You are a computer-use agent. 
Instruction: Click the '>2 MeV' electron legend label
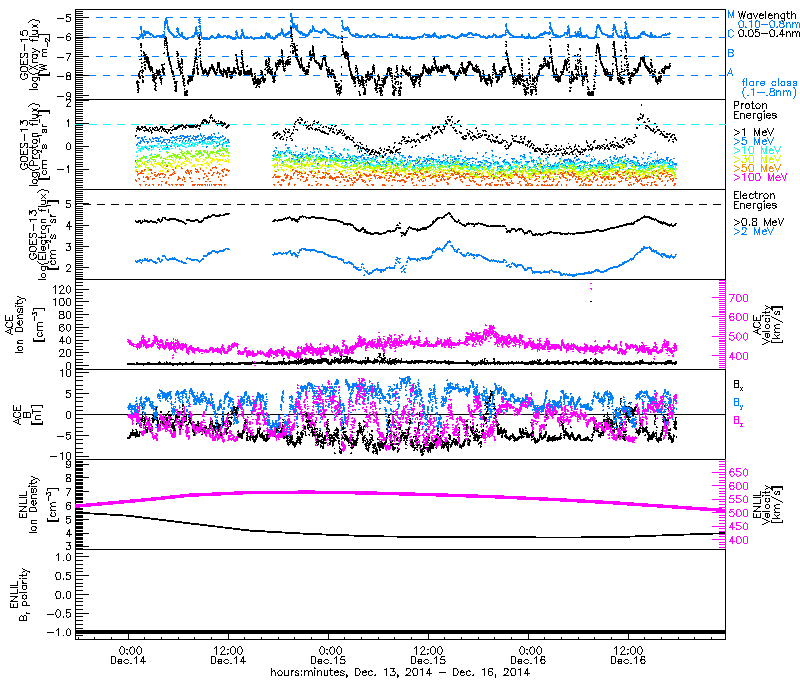point(753,231)
